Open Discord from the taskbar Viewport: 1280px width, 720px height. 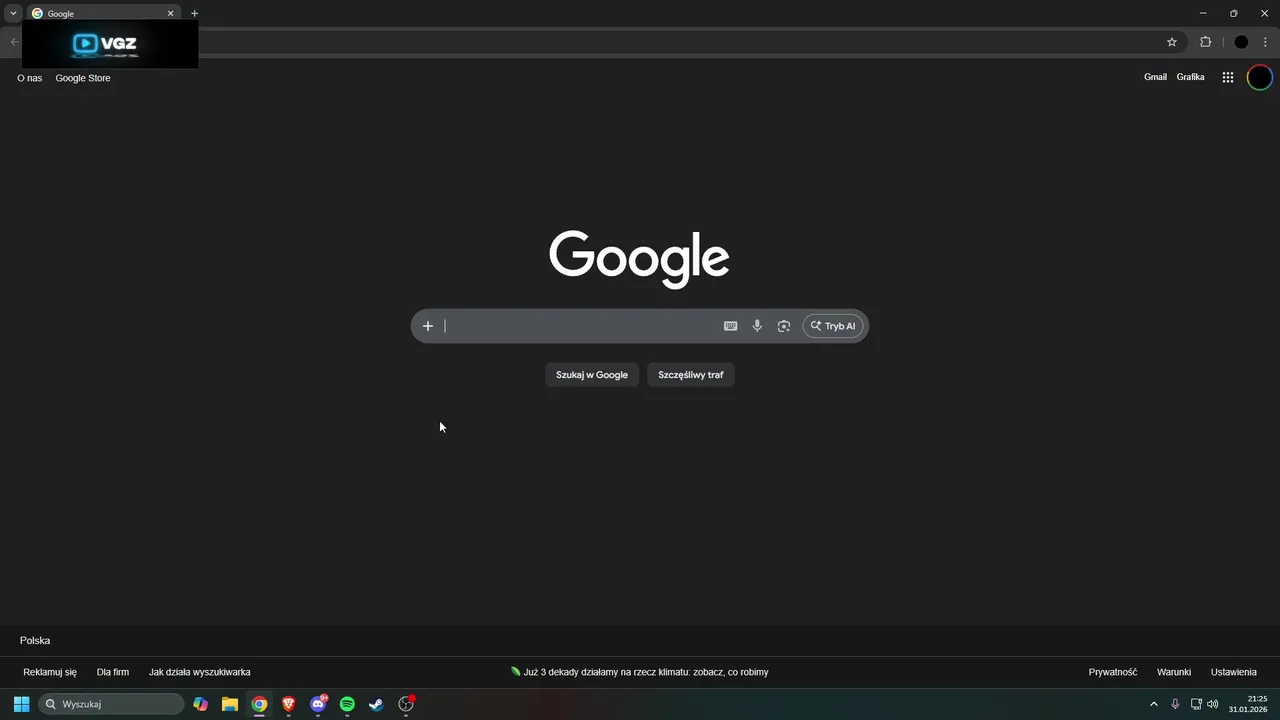point(318,704)
